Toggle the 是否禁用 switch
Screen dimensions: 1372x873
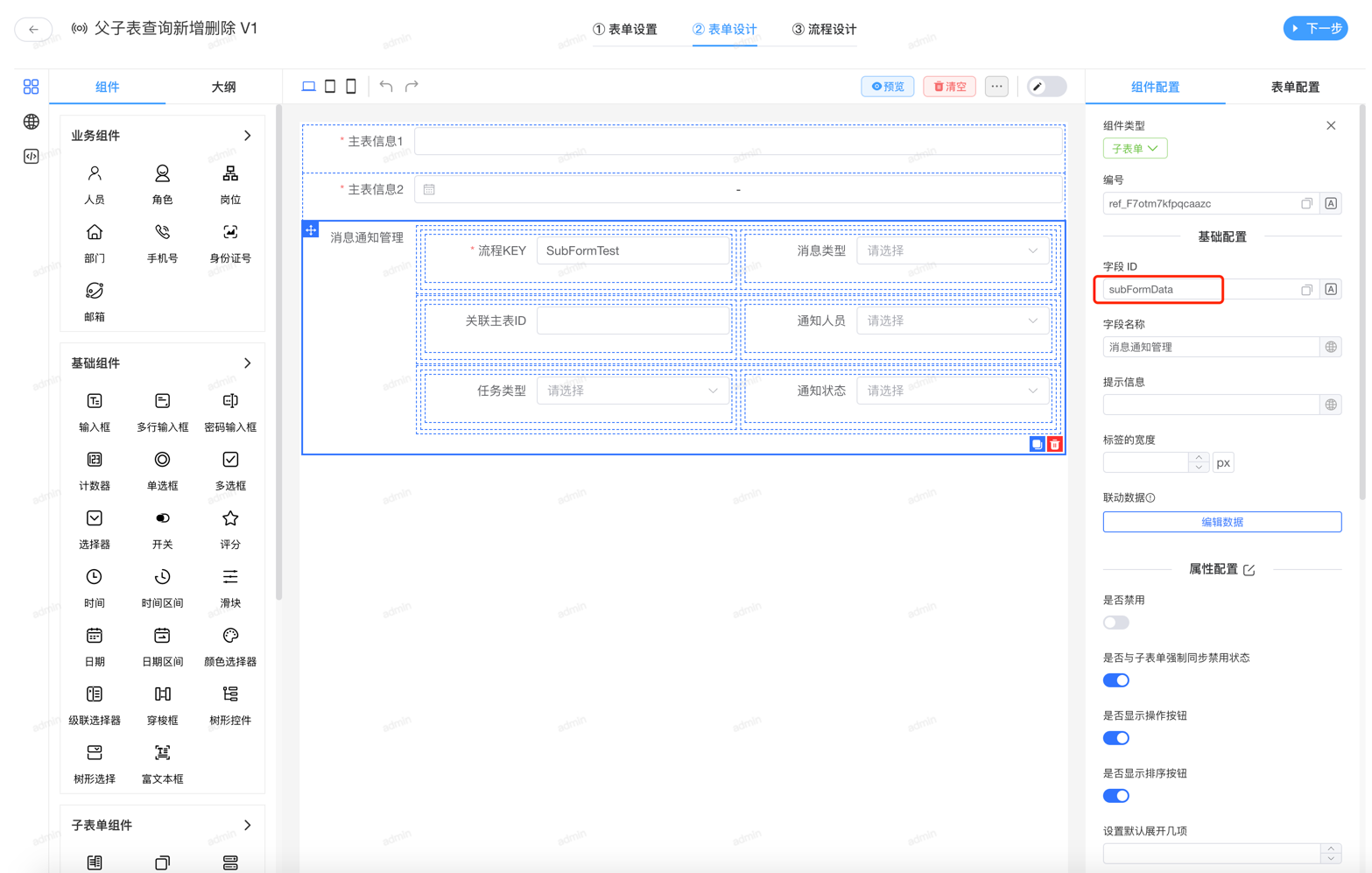1115,623
